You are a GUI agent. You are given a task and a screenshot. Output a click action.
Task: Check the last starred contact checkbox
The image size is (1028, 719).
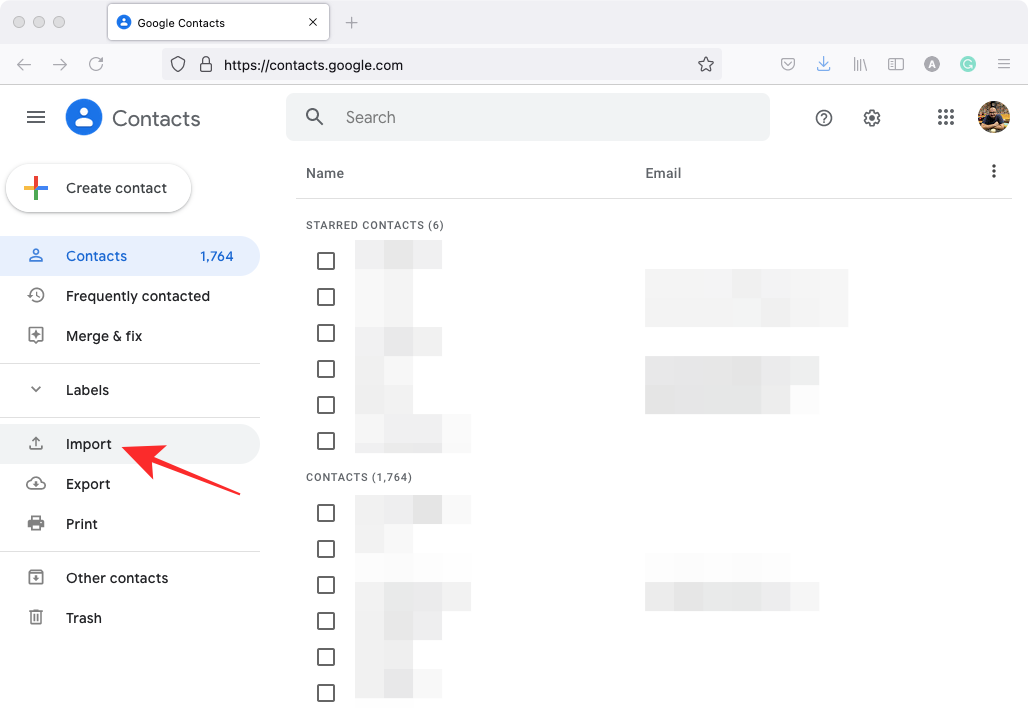(x=326, y=441)
